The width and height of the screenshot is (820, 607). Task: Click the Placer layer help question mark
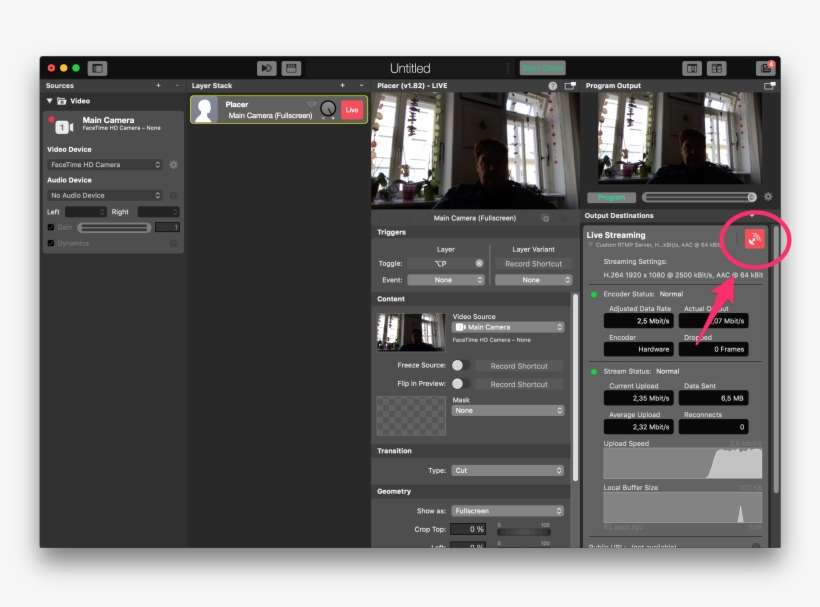[x=553, y=86]
